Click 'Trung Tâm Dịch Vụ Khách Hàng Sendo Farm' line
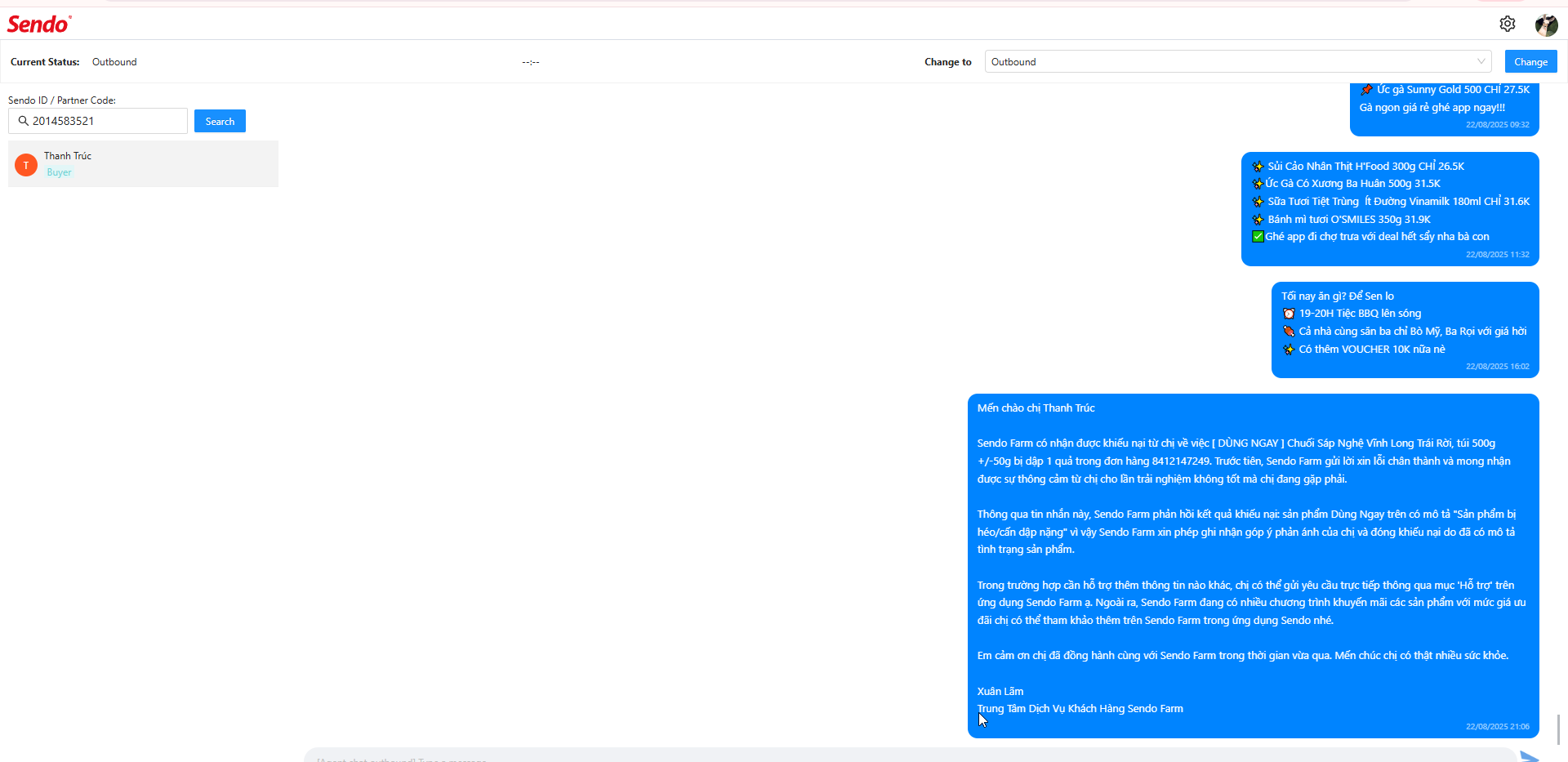Screen dimensions: 1568x762 pos(1080,708)
